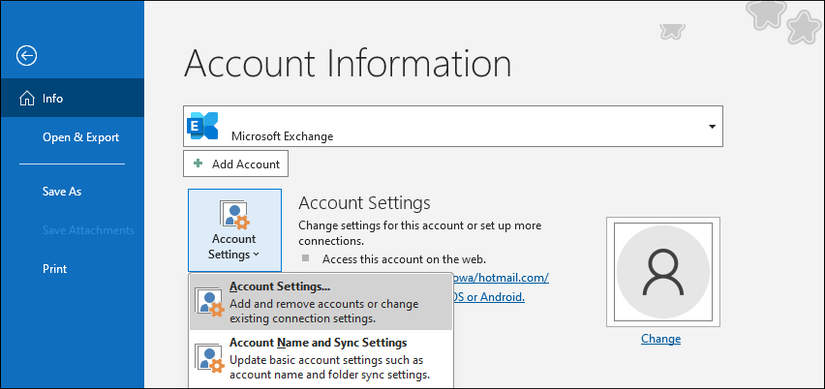Click the Account Information heading
Image resolution: width=825 pixels, height=389 pixels.
347,64
